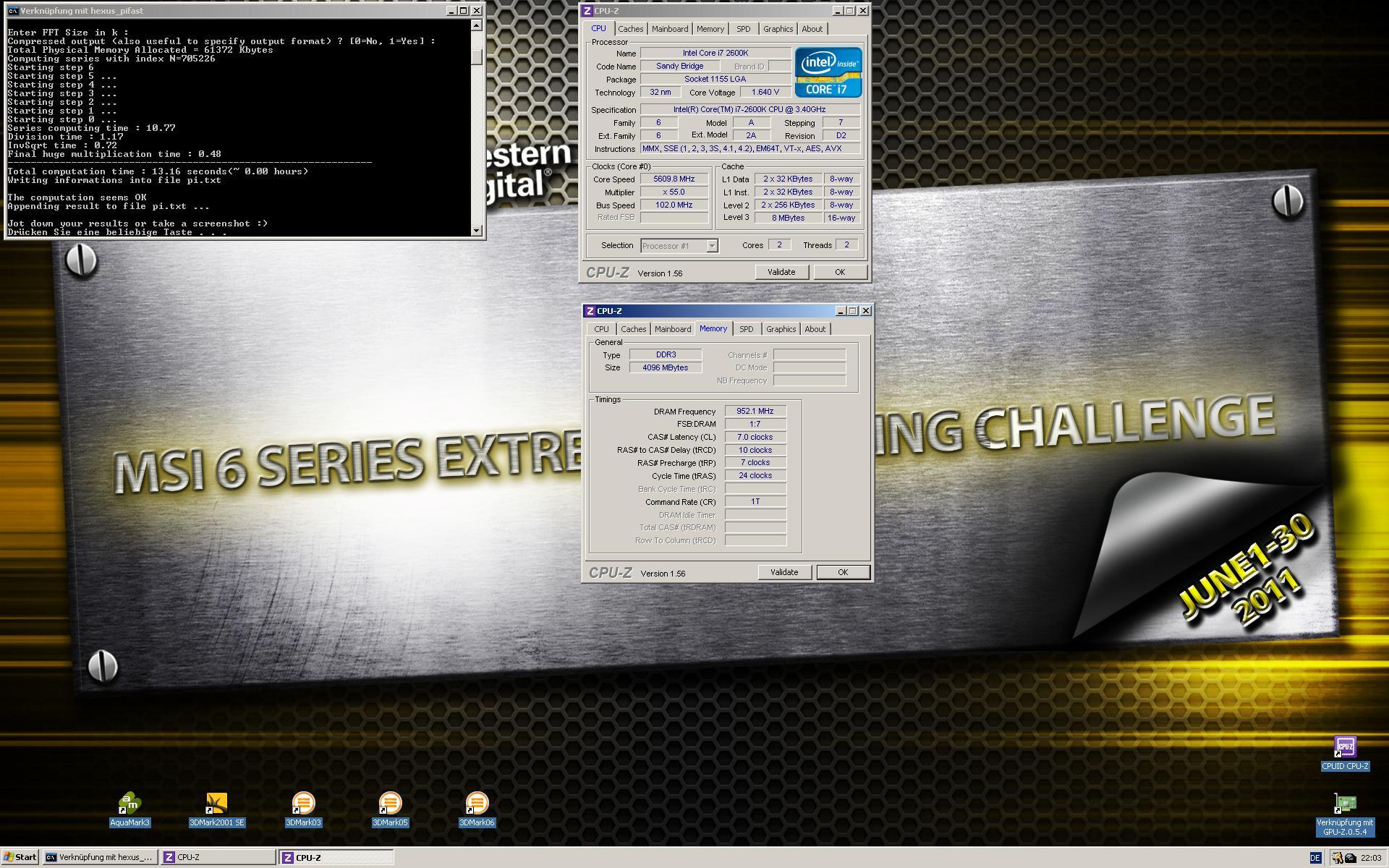This screenshot has height=868, width=1389.
Task: Switch to Mainboard tab in upper CPU-Z window
Action: pos(669,29)
